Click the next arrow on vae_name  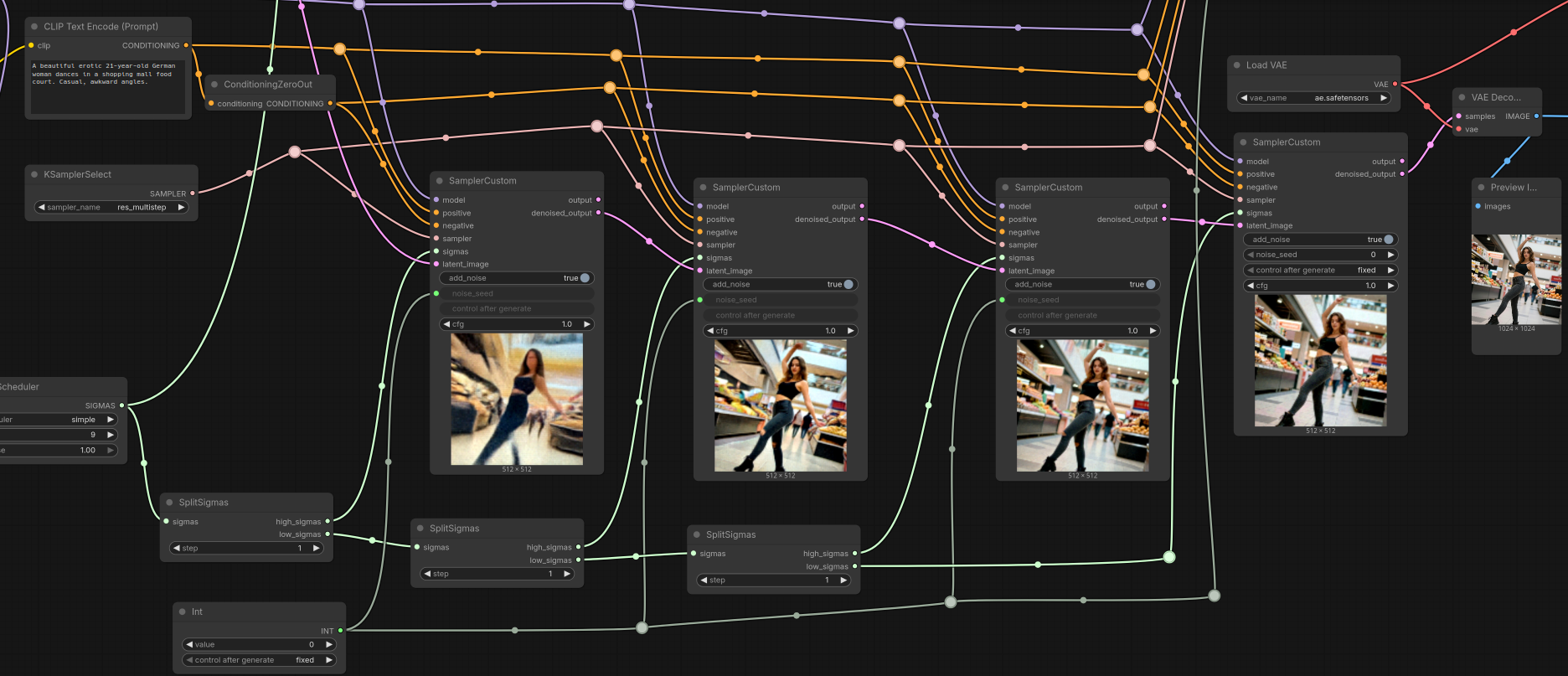click(x=1384, y=98)
